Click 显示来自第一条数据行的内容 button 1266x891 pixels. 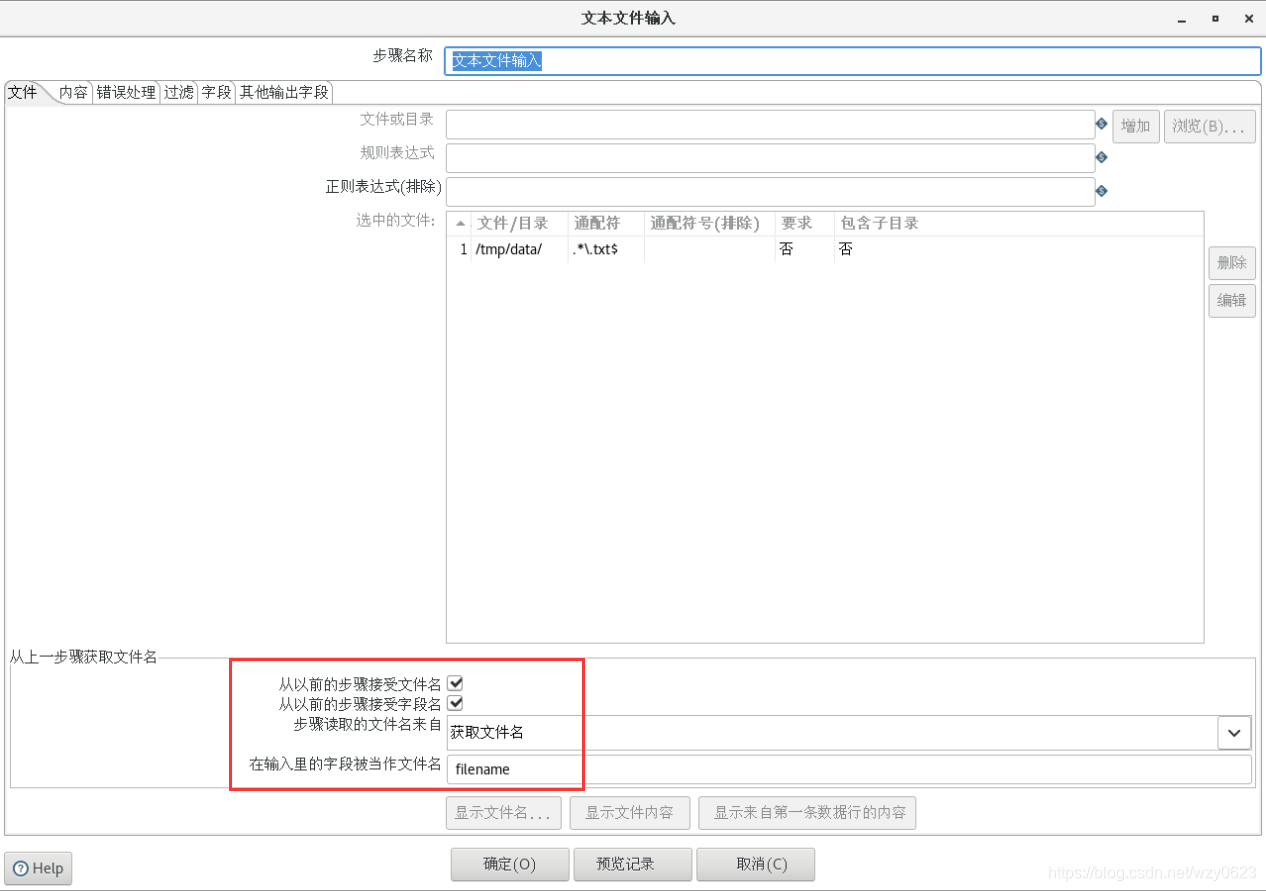tap(807, 813)
